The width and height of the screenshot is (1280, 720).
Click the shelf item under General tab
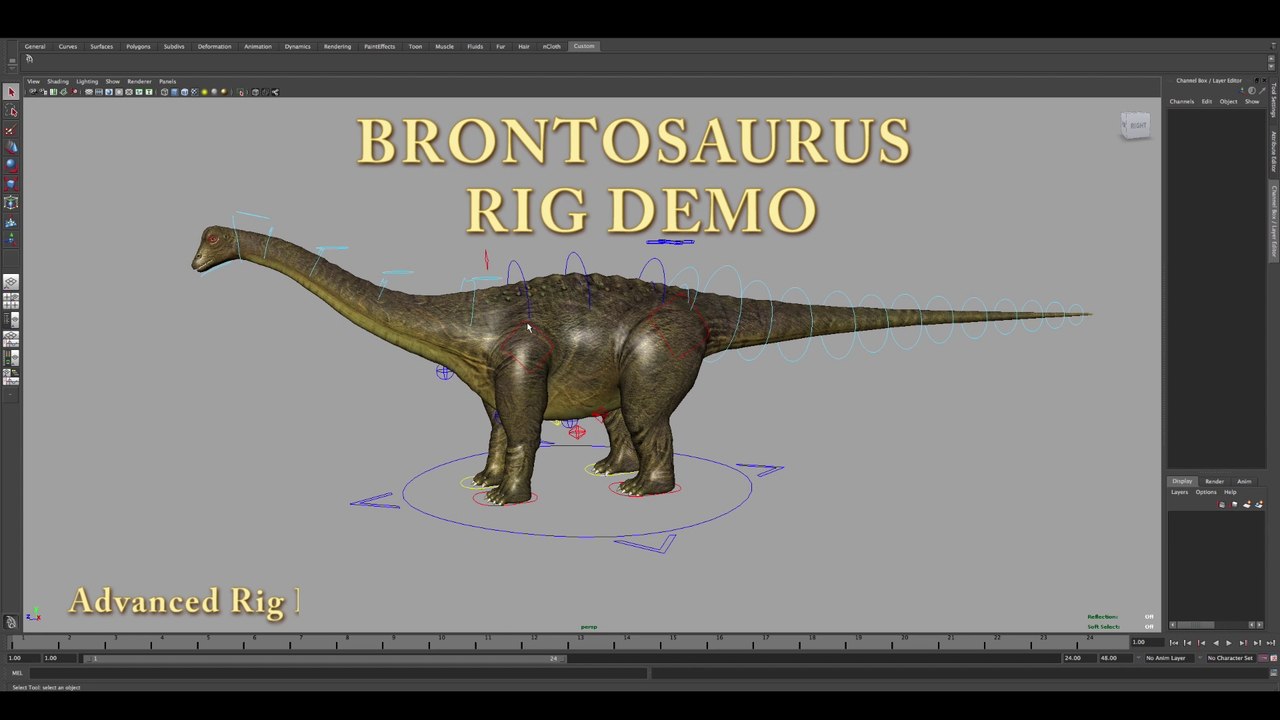pos(29,59)
